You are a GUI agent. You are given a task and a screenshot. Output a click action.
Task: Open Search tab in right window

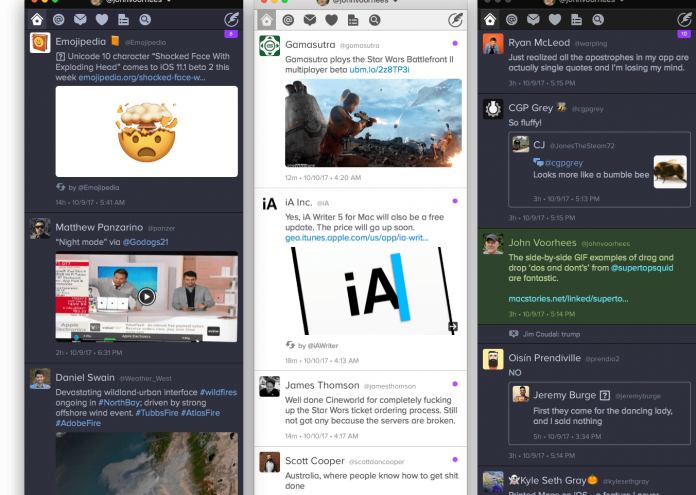(x=598, y=20)
